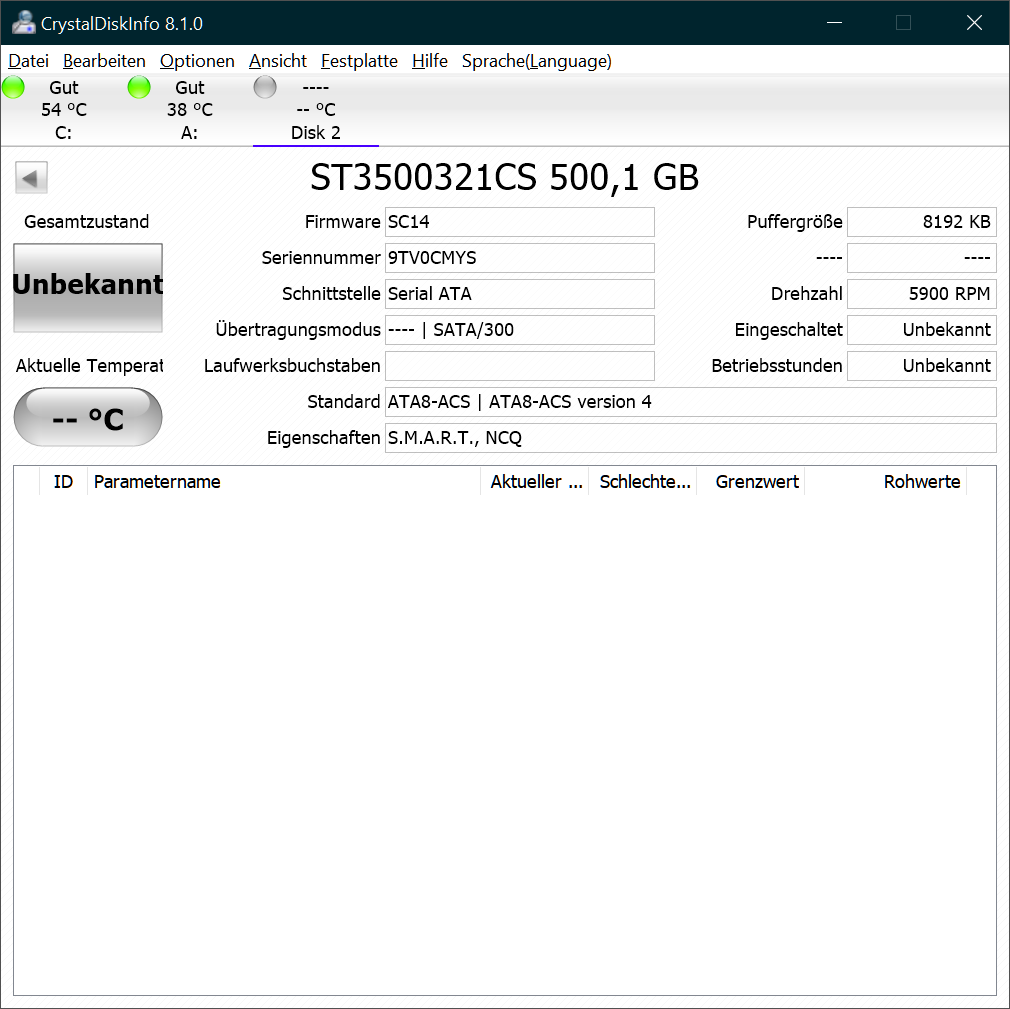The width and height of the screenshot is (1010, 1009).
Task: Click the ID column header
Action: coord(63,482)
